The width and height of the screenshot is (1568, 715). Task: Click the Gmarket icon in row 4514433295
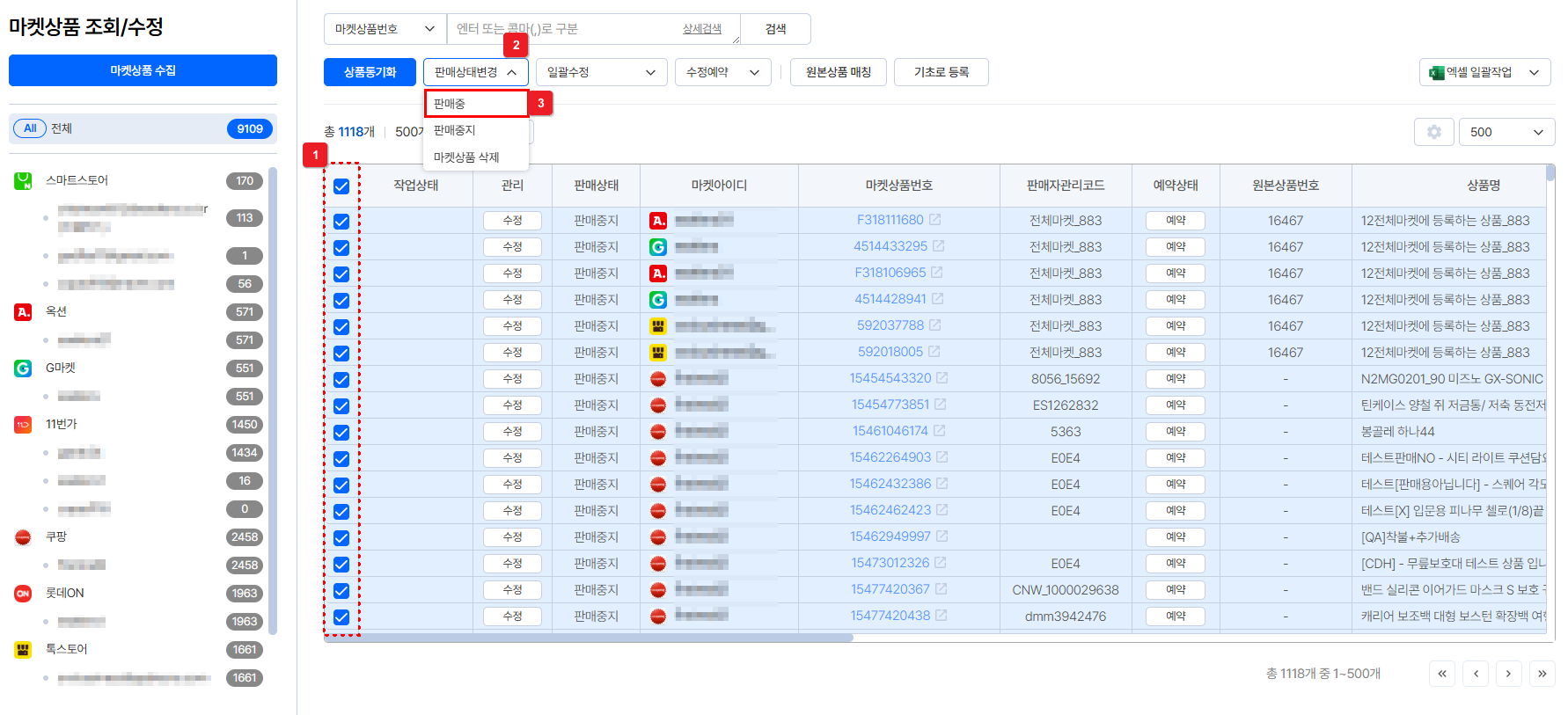coord(658,247)
